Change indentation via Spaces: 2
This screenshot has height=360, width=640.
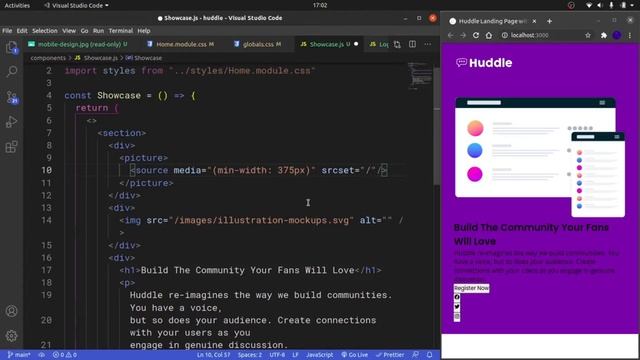point(249,355)
